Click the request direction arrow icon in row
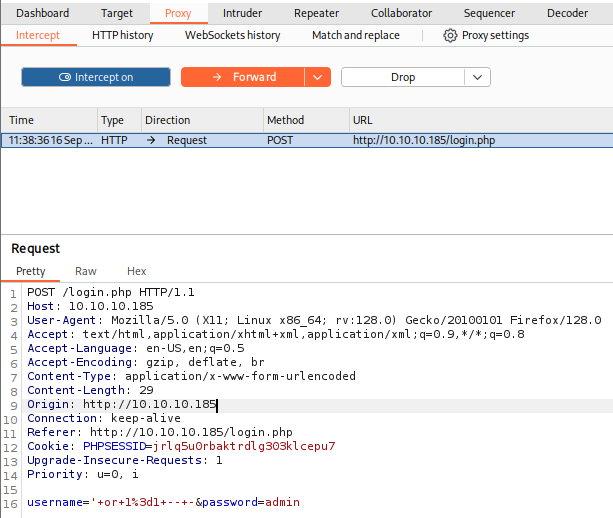The width and height of the screenshot is (613, 518). click(x=151, y=140)
